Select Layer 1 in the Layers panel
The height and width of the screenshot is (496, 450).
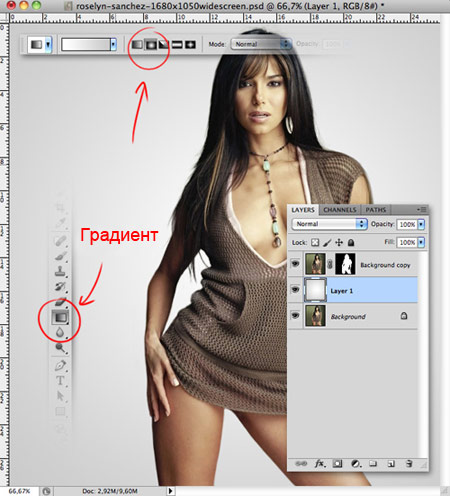[353, 290]
